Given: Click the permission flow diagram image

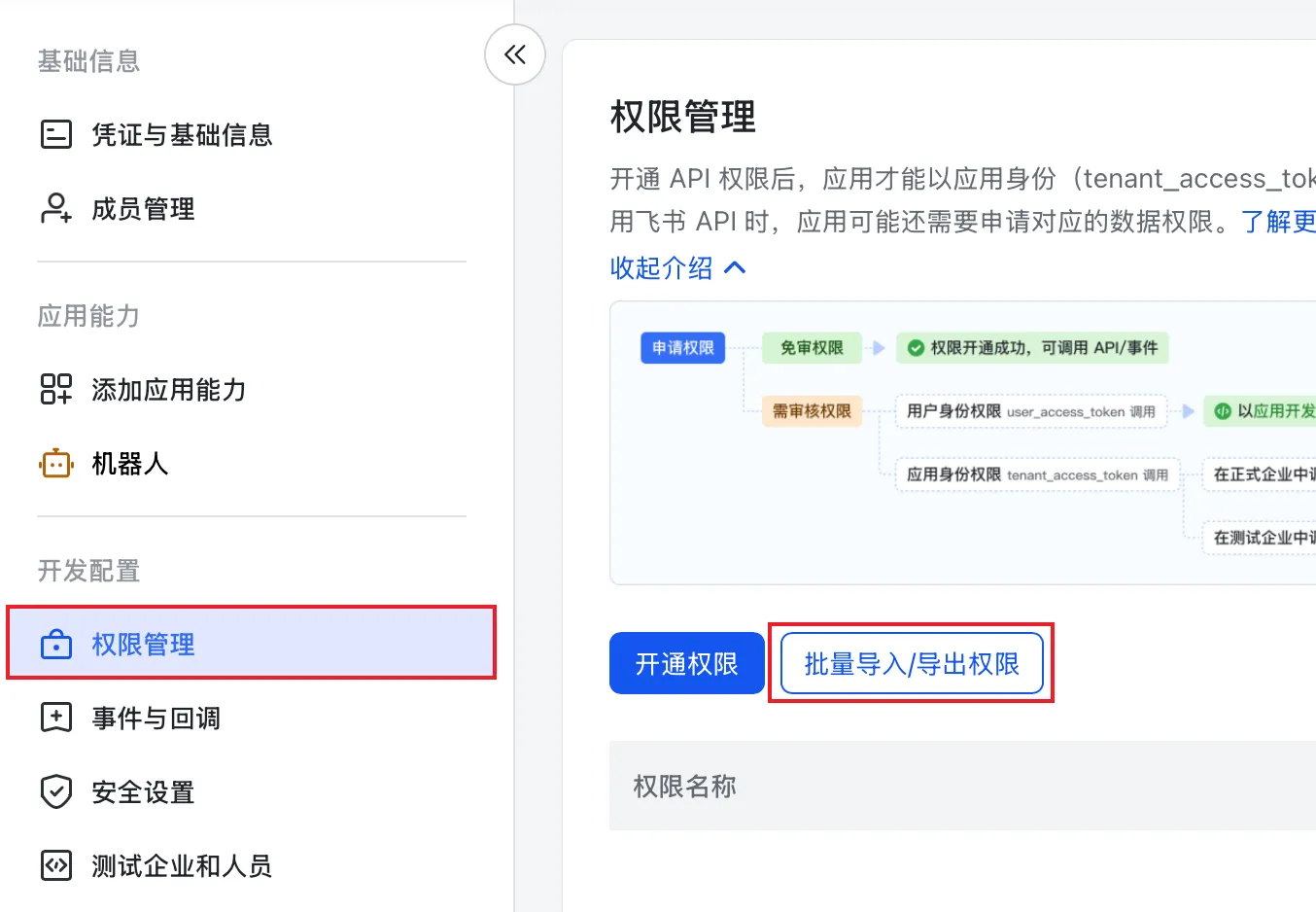Looking at the screenshot, I should pyautogui.click(x=962, y=443).
